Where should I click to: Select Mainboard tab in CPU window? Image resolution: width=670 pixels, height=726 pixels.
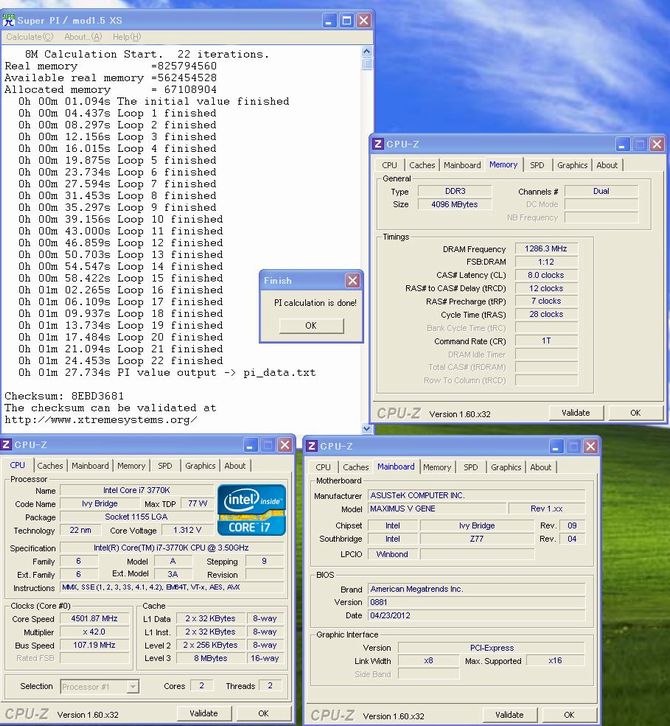90,466
